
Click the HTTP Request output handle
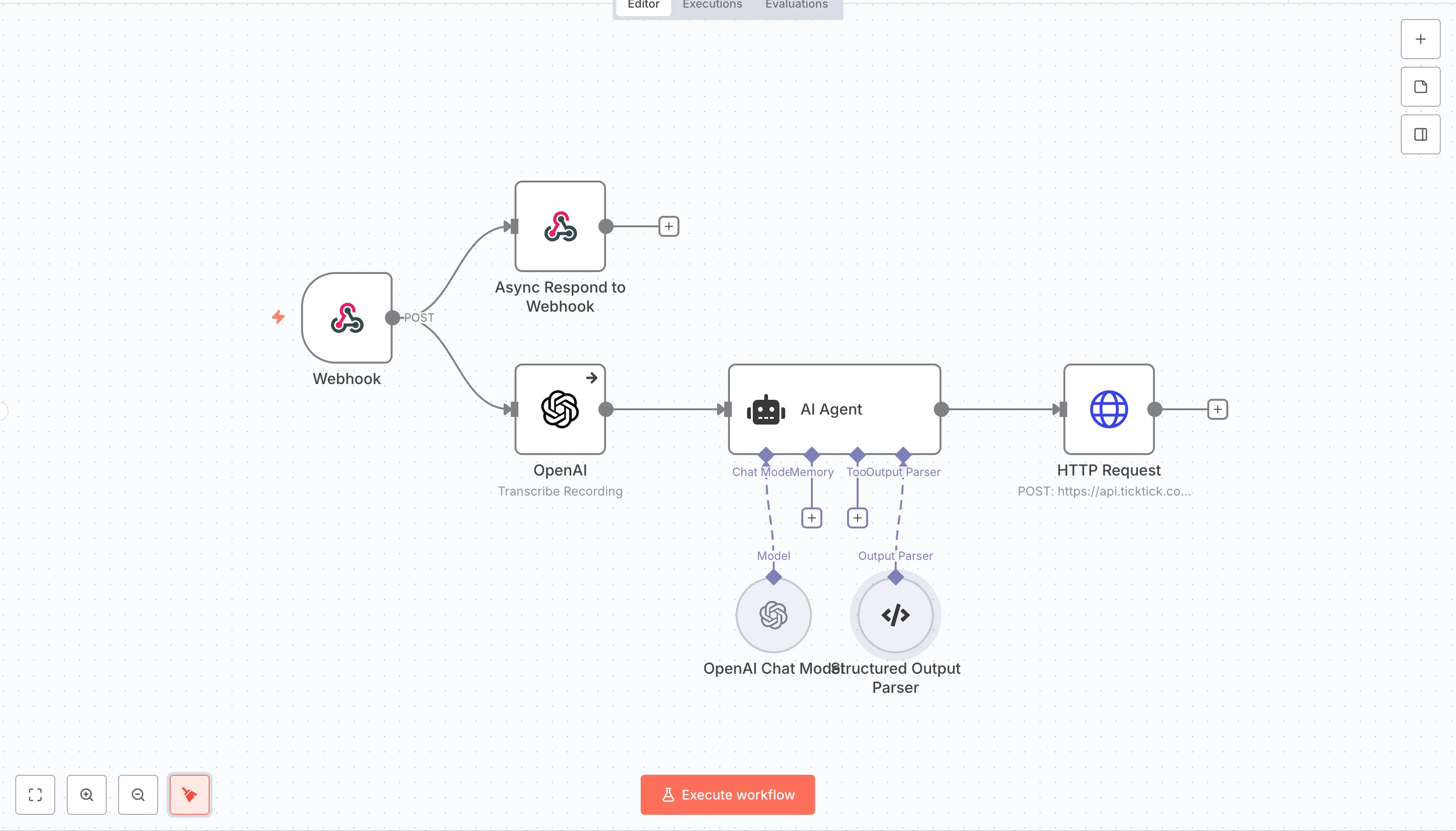pyautogui.click(x=1154, y=409)
